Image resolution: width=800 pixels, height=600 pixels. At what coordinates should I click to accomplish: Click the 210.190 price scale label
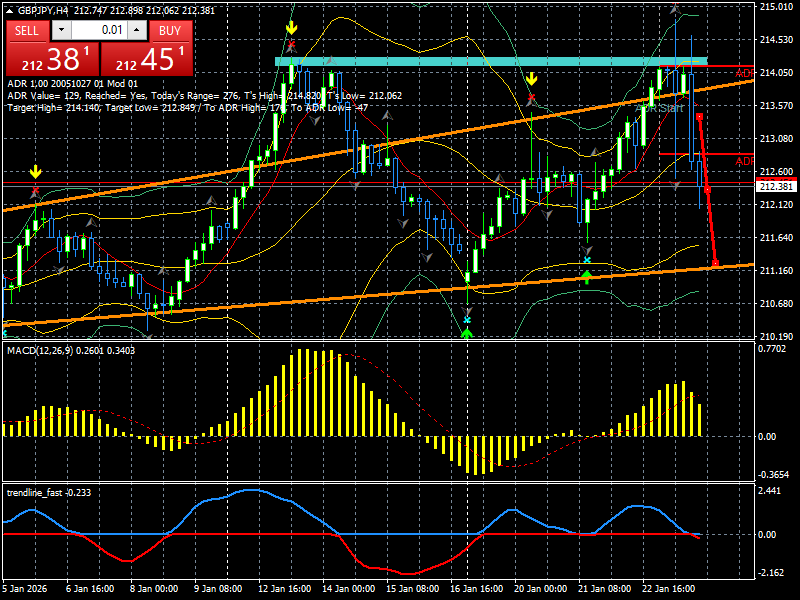tap(776, 336)
